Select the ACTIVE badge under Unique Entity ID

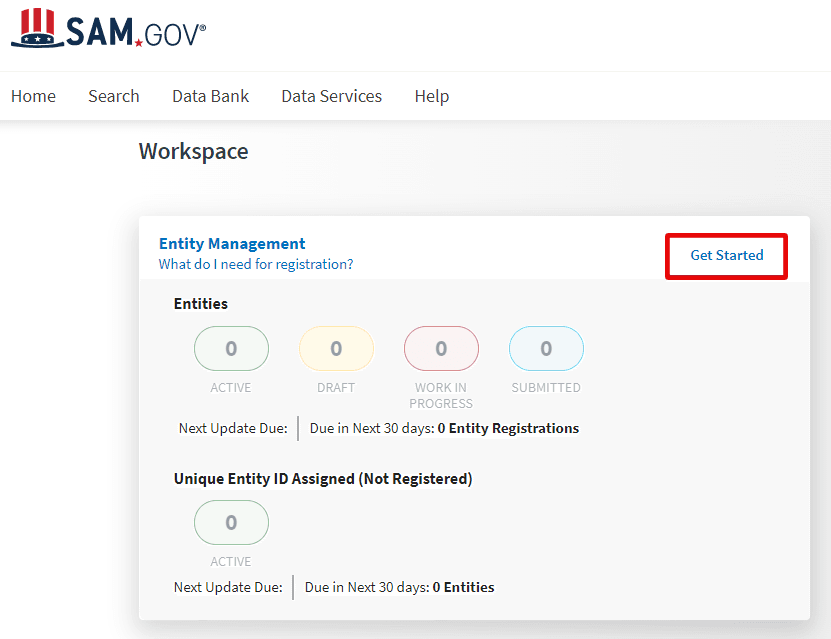pos(231,522)
